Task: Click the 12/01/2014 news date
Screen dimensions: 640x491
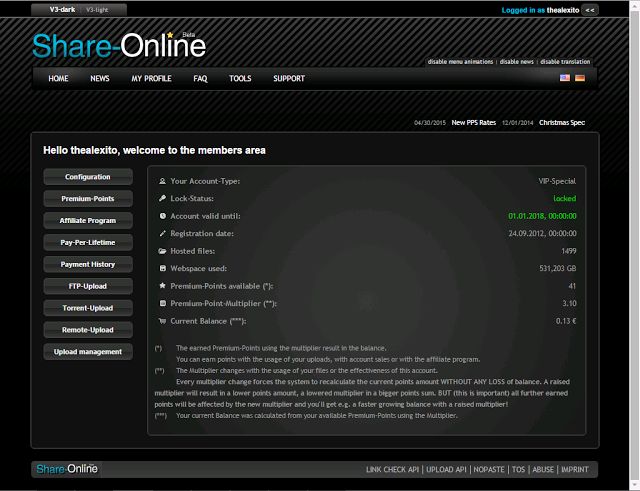Action: 518,122
